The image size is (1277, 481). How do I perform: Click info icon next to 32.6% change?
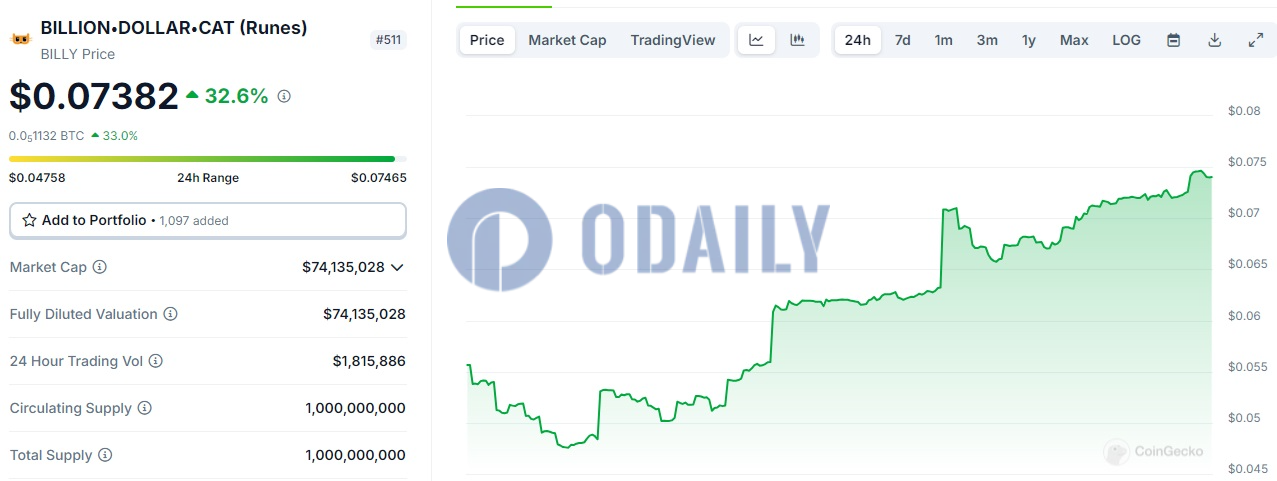[x=284, y=96]
